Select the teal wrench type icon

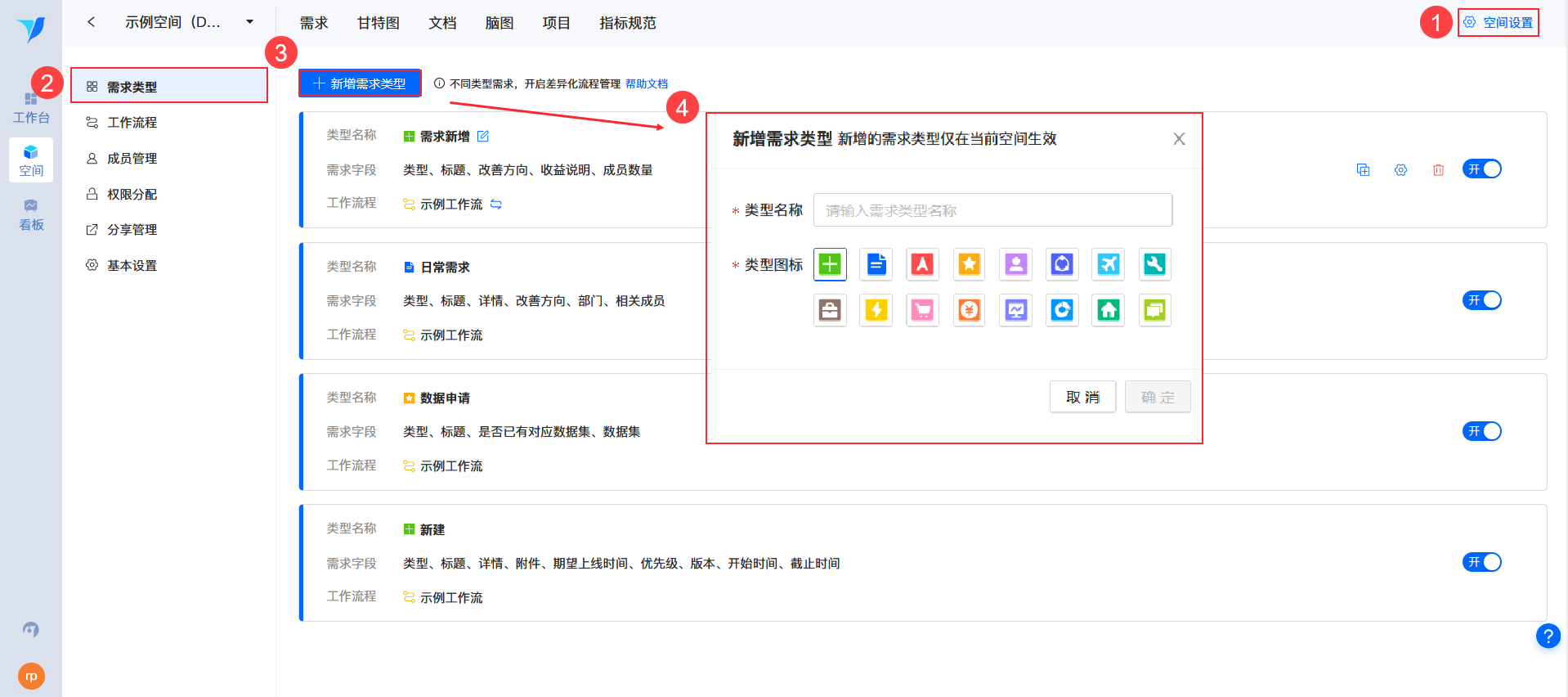[1155, 264]
